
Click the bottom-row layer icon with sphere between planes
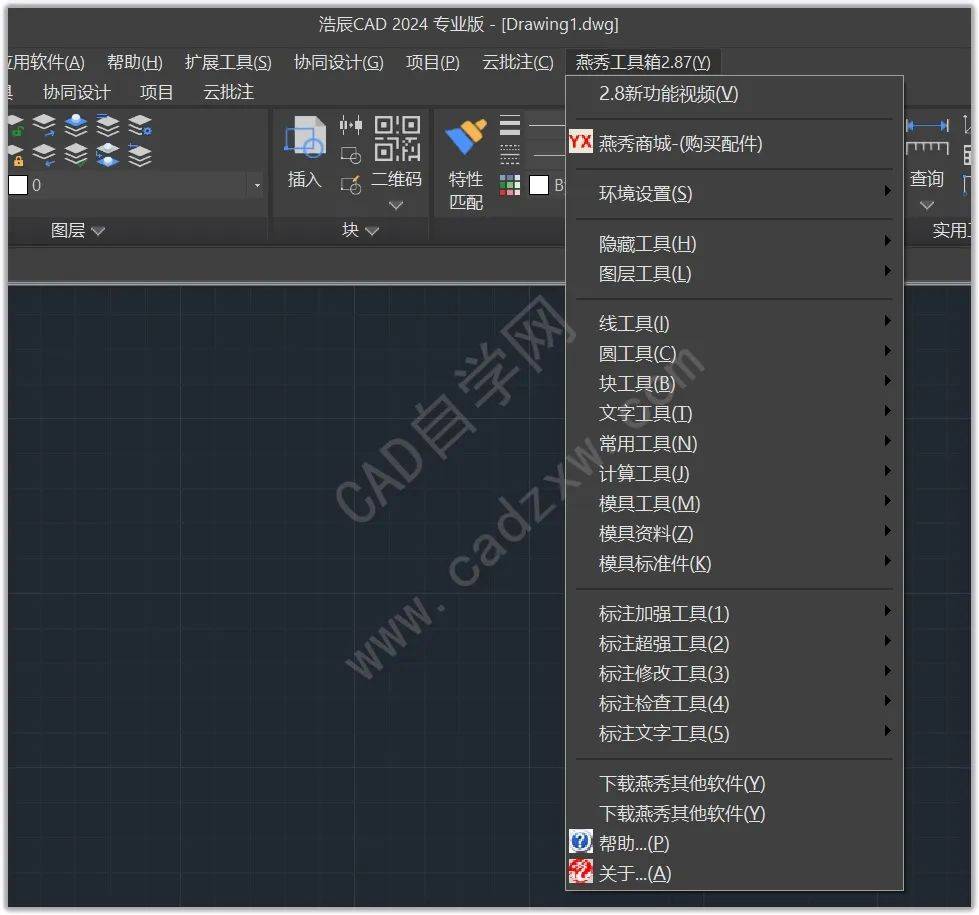click(x=108, y=155)
